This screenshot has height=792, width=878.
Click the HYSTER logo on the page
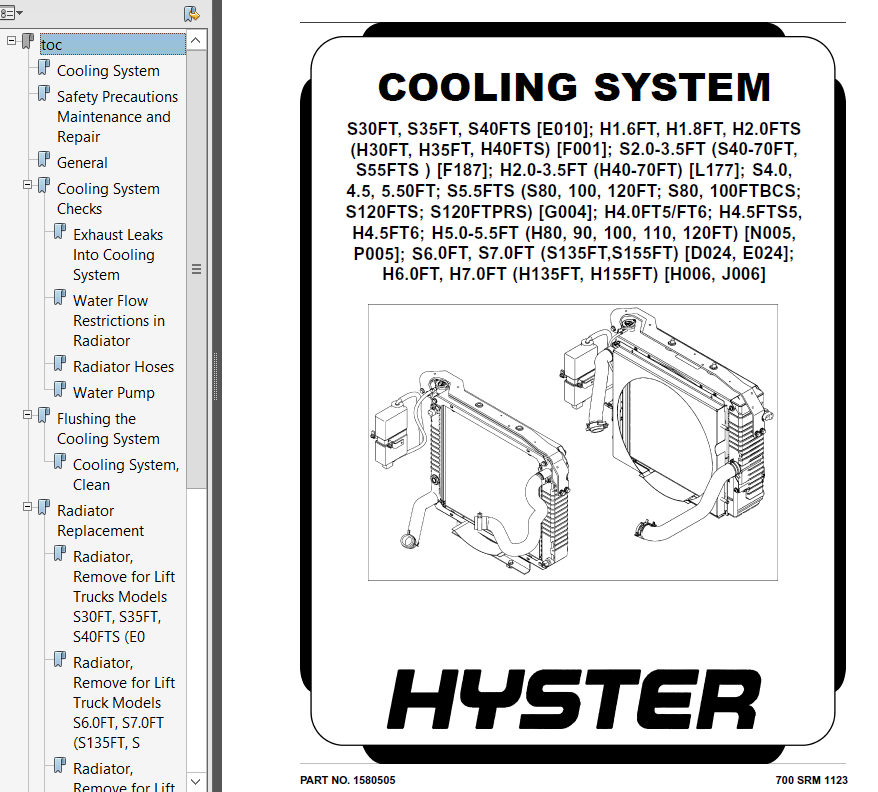pyautogui.click(x=573, y=699)
